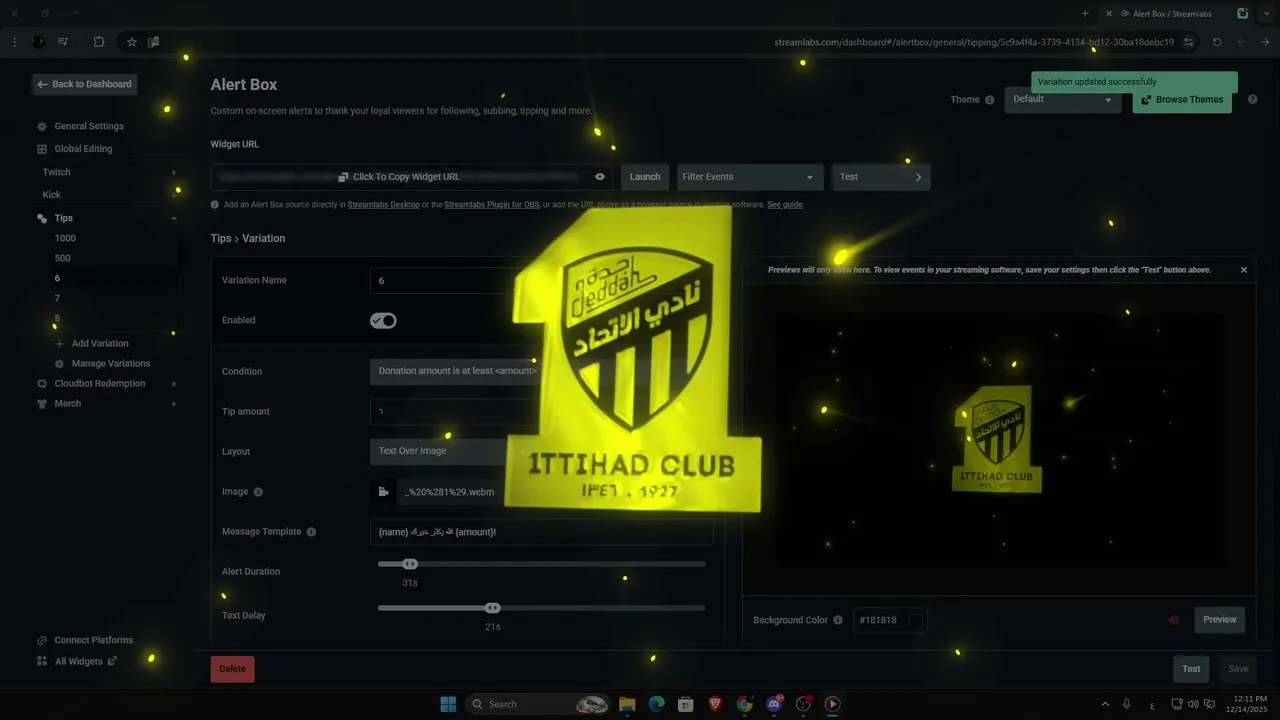Image resolution: width=1280 pixels, height=720 pixels.
Task: Open the Test events dropdown by the URL
Action: coord(881,177)
